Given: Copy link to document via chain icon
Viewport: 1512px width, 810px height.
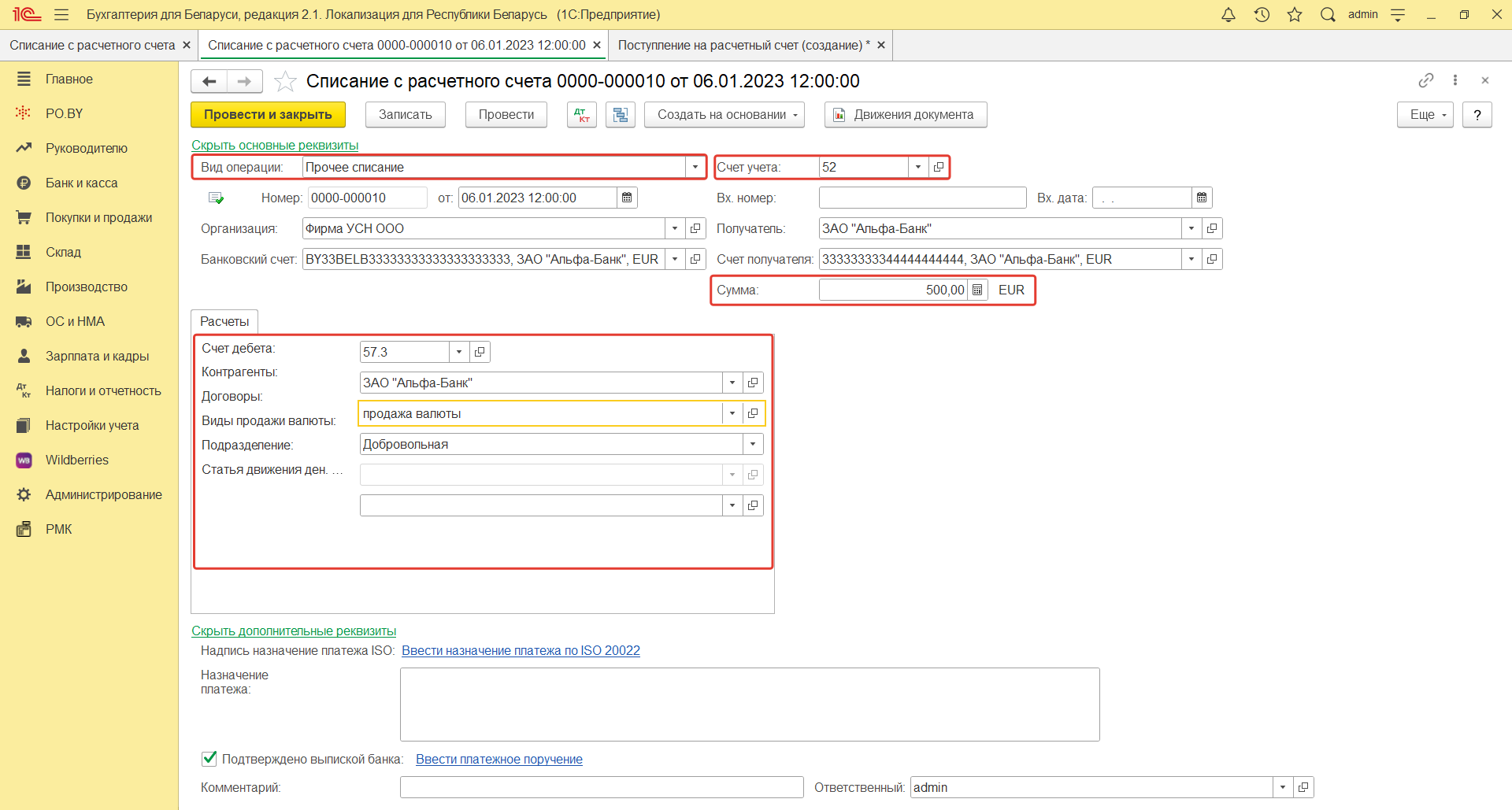Looking at the screenshot, I should point(1425,80).
